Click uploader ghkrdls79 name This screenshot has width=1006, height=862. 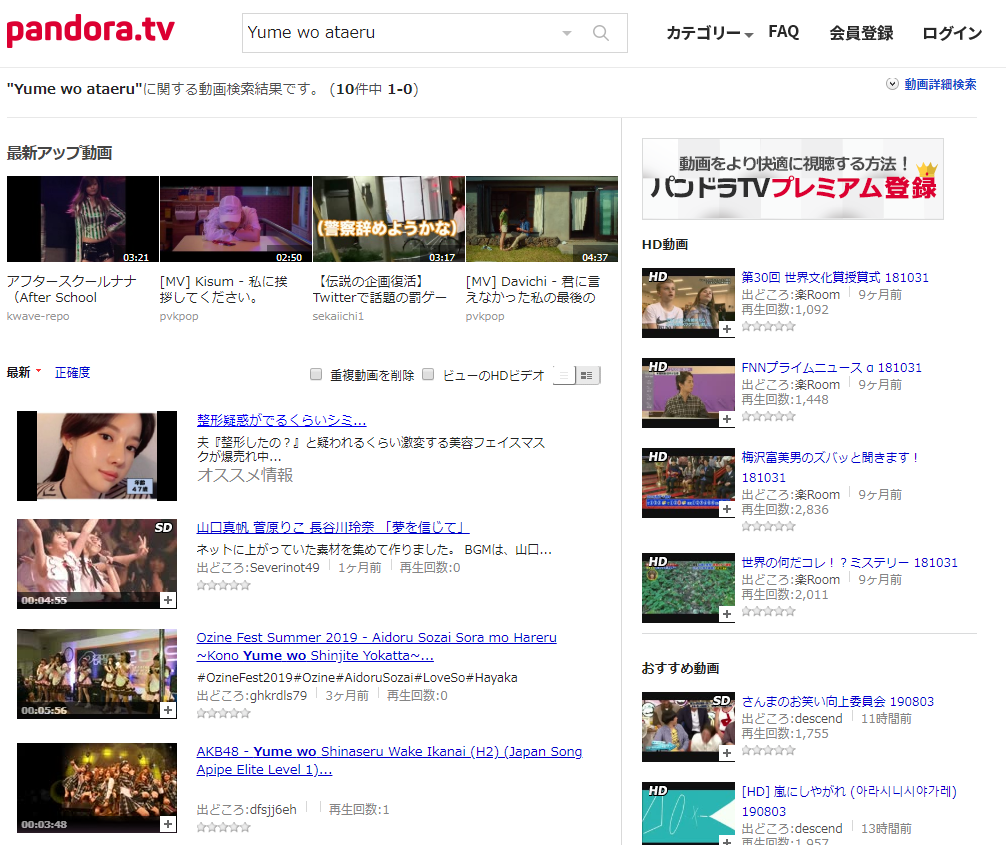278,696
